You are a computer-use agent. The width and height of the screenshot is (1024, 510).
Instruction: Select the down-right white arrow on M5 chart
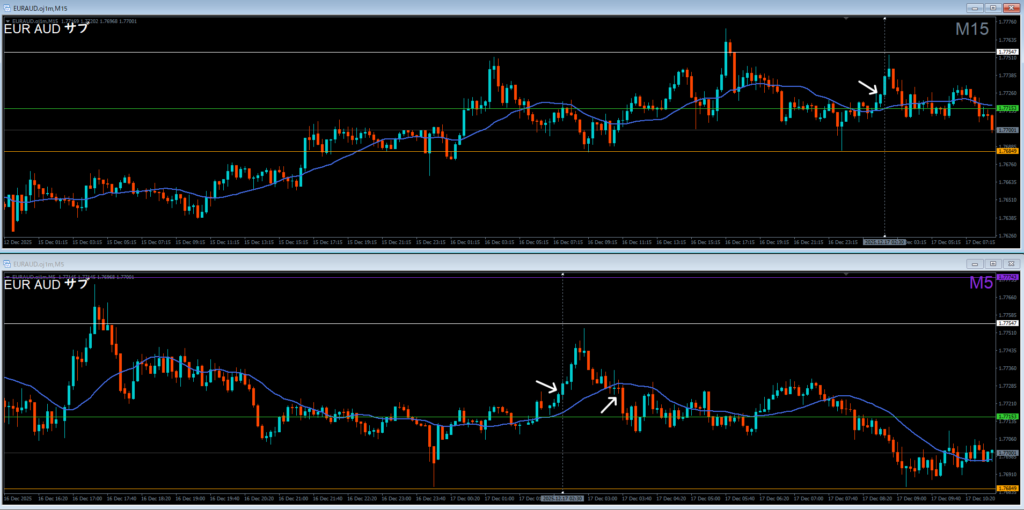pyautogui.click(x=547, y=386)
